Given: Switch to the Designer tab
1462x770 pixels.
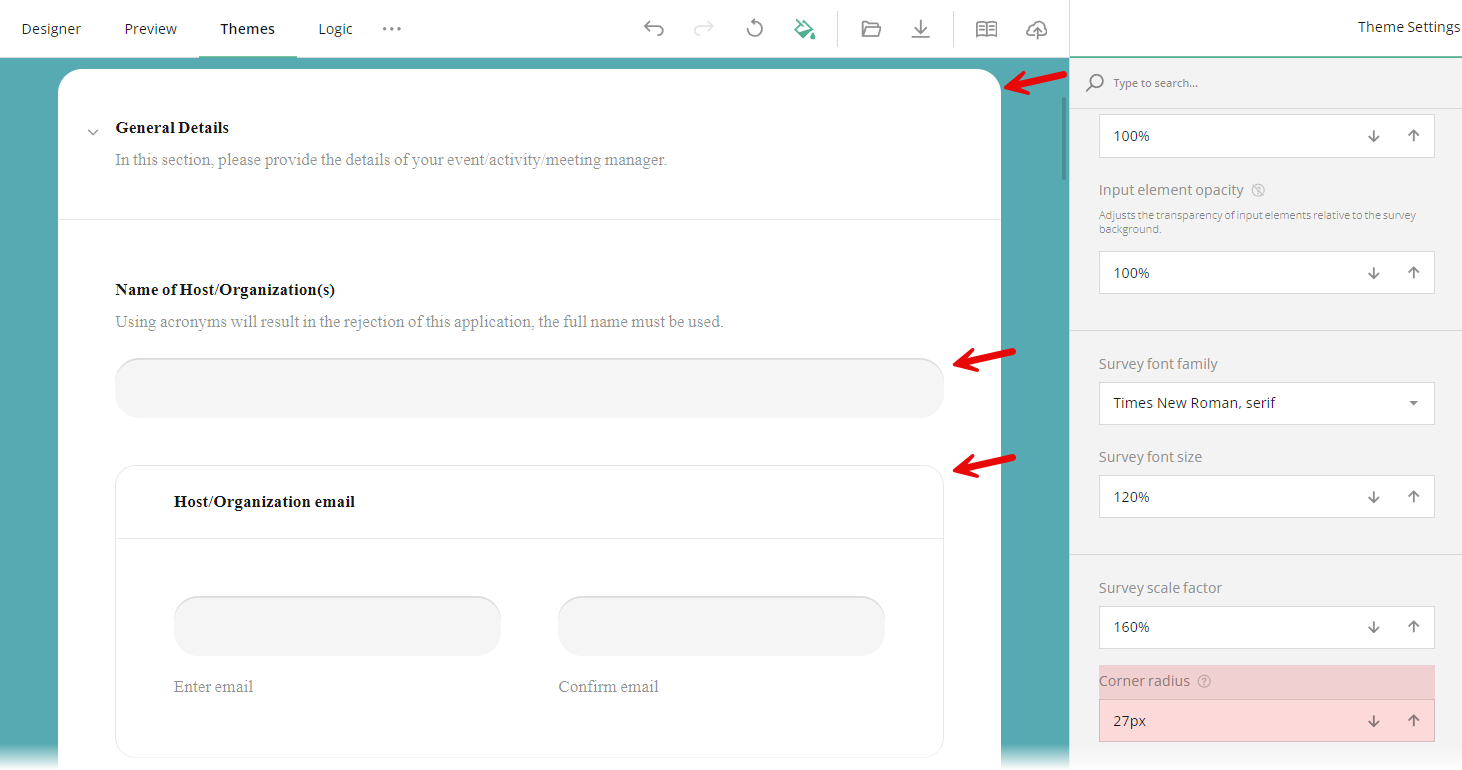Looking at the screenshot, I should pos(51,29).
